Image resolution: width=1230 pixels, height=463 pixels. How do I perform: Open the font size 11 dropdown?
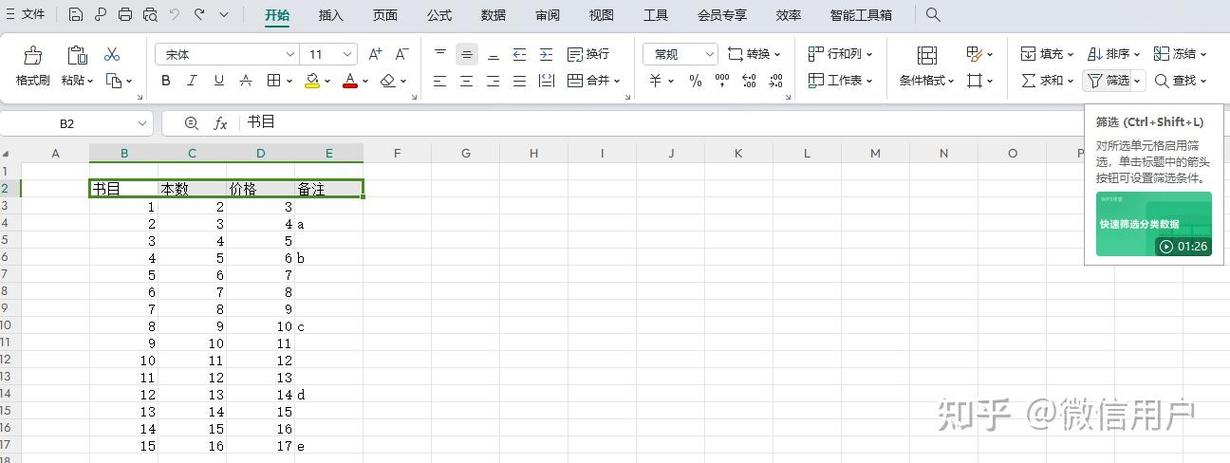[x=348, y=54]
